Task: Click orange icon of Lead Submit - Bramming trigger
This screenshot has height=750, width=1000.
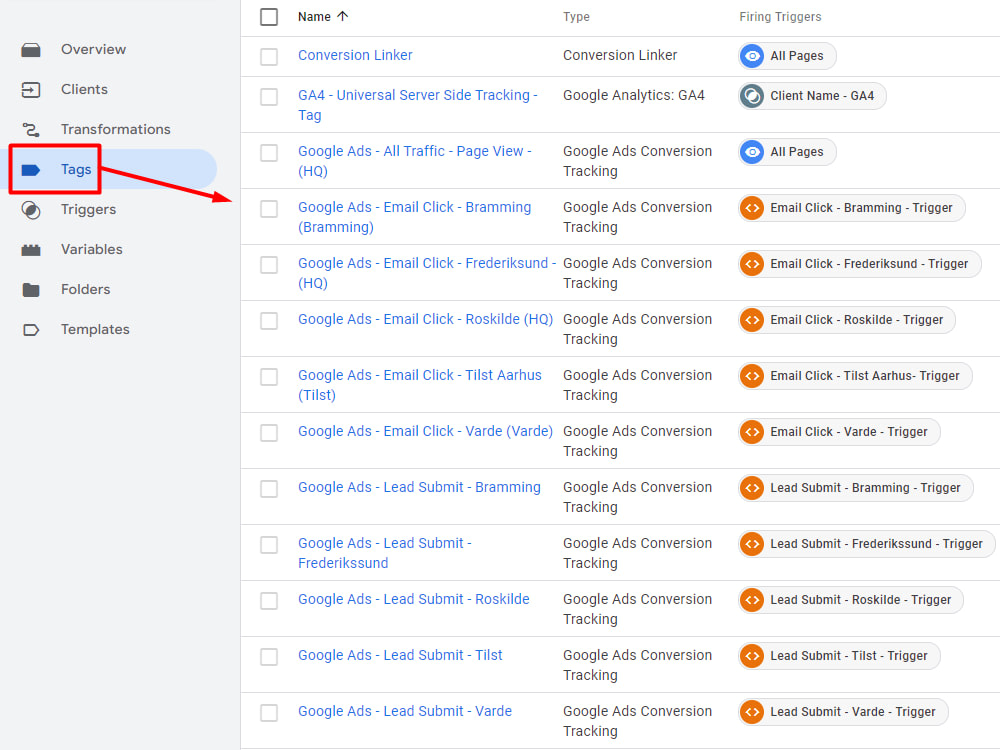Action: tap(753, 488)
